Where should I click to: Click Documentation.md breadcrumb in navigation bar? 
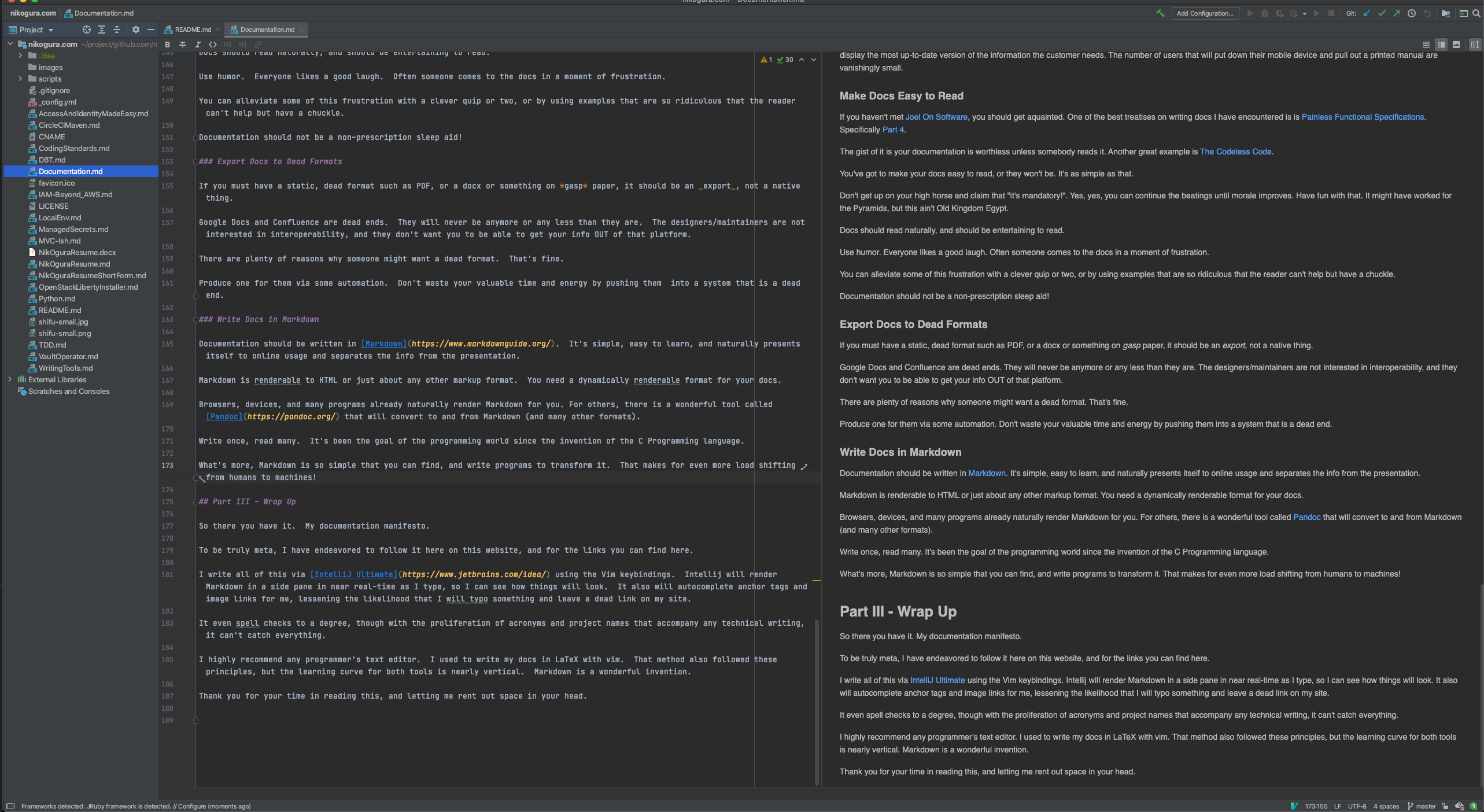(x=99, y=13)
